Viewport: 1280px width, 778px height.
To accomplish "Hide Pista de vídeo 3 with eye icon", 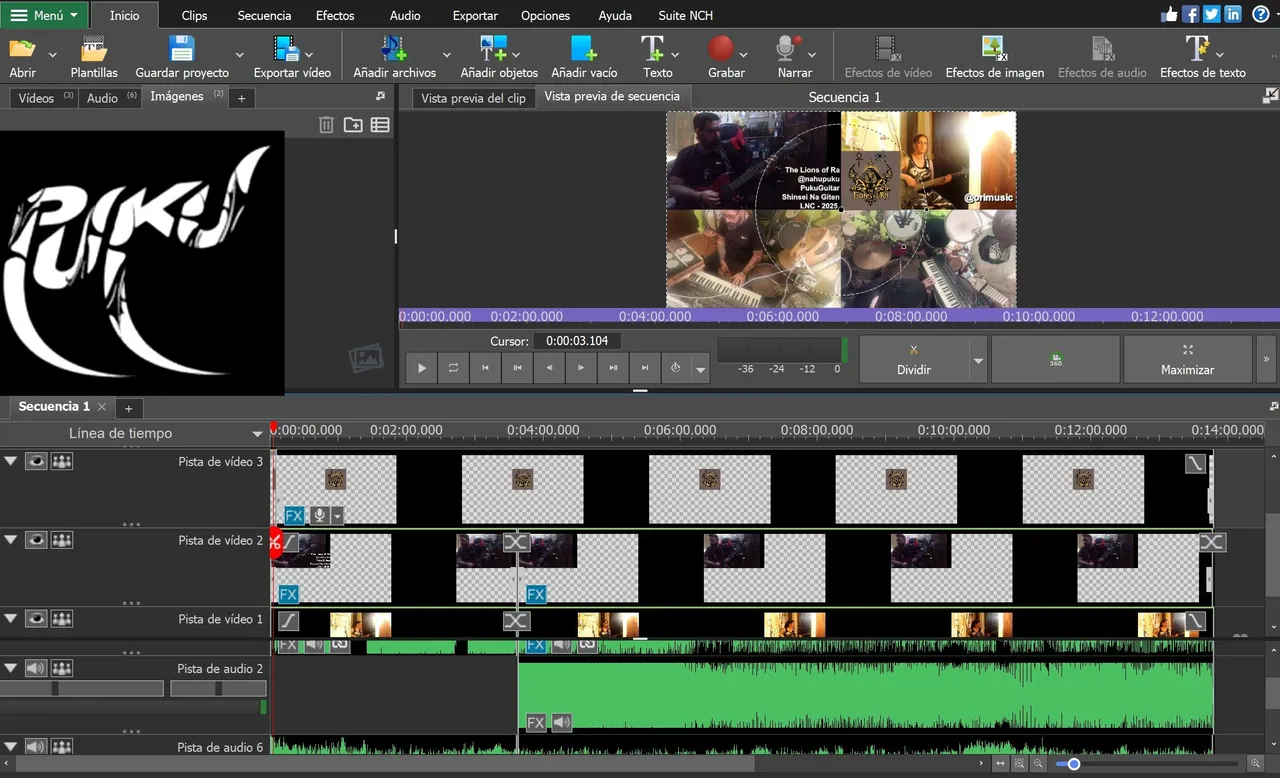I will point(36,461).
